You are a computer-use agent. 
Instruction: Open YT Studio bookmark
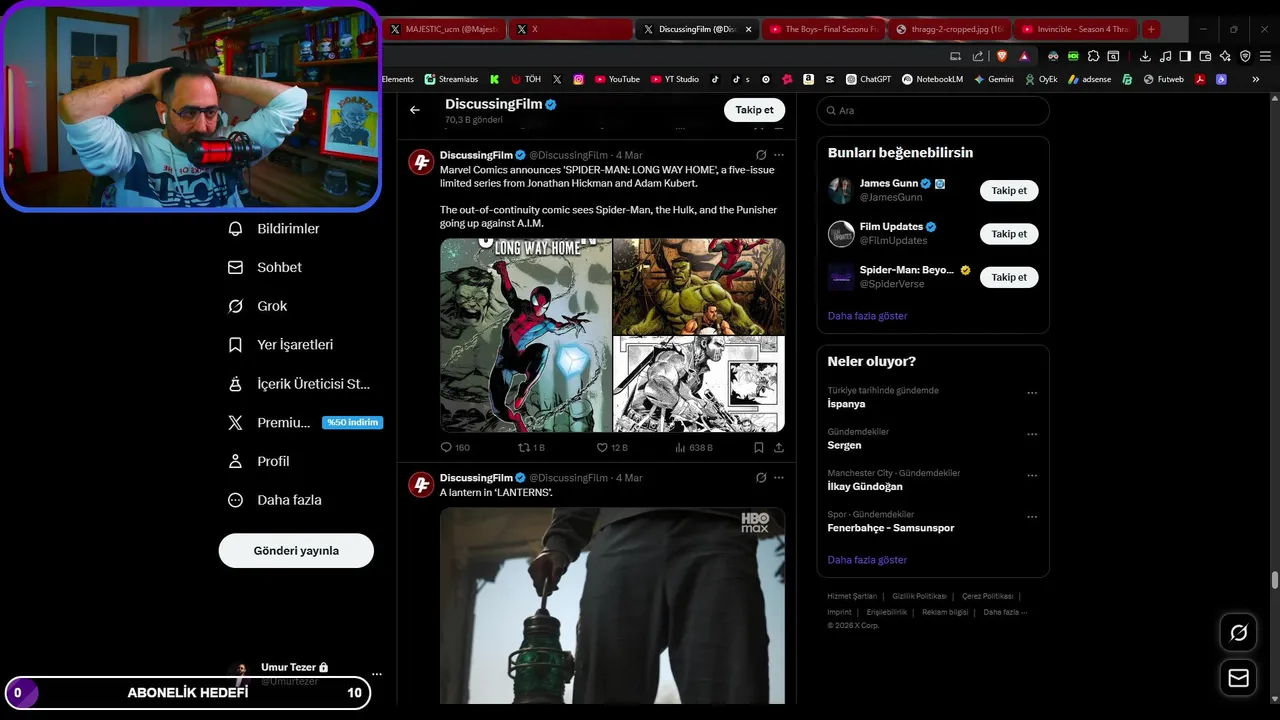point(675,79)
